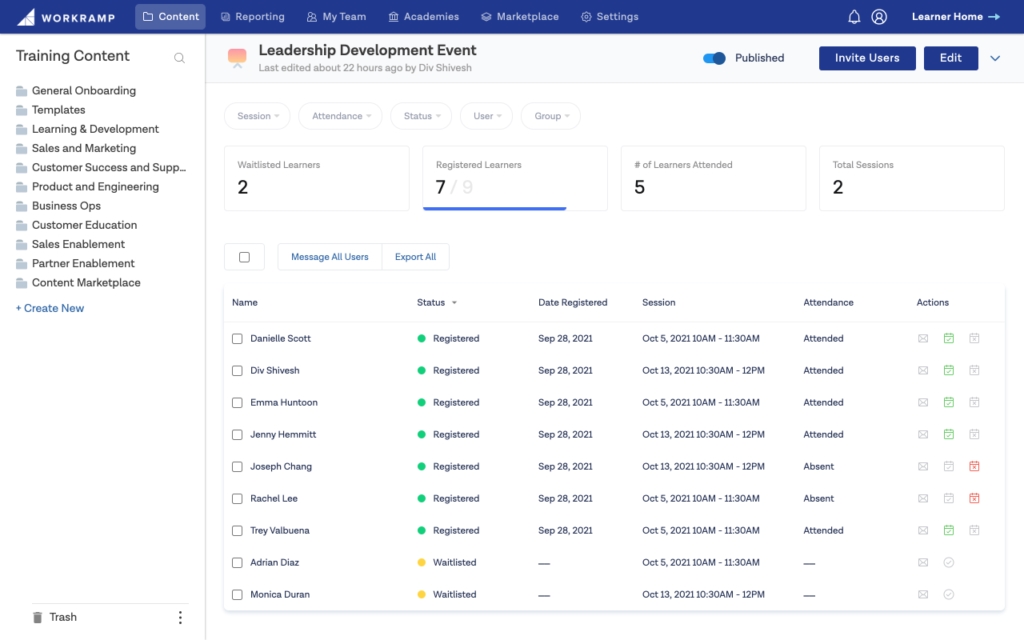Open the notifications bell icon
Viewport: 1024px width, 640px height.
(x=854, y=17)
